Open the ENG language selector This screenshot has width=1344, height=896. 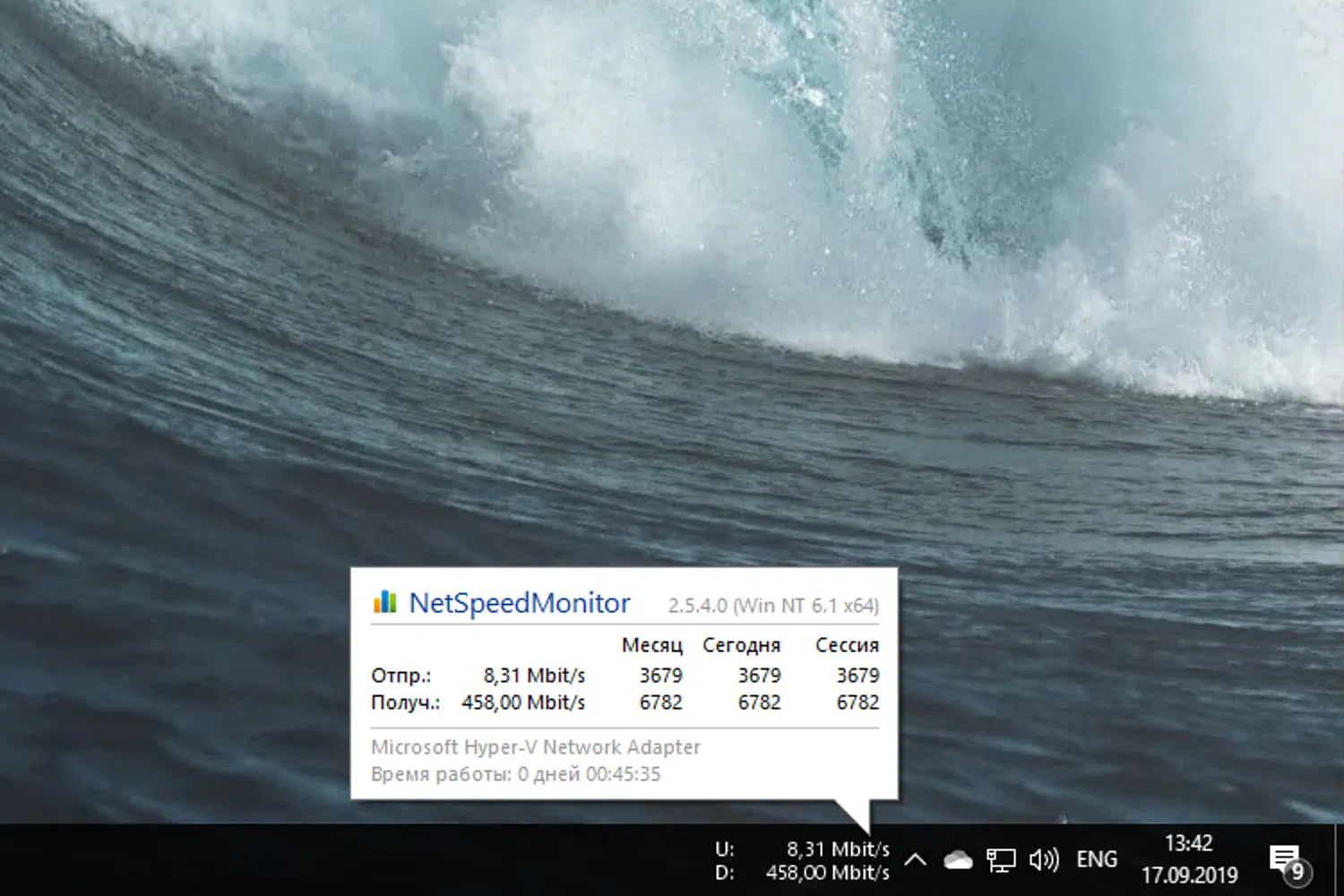(1097, 858)
